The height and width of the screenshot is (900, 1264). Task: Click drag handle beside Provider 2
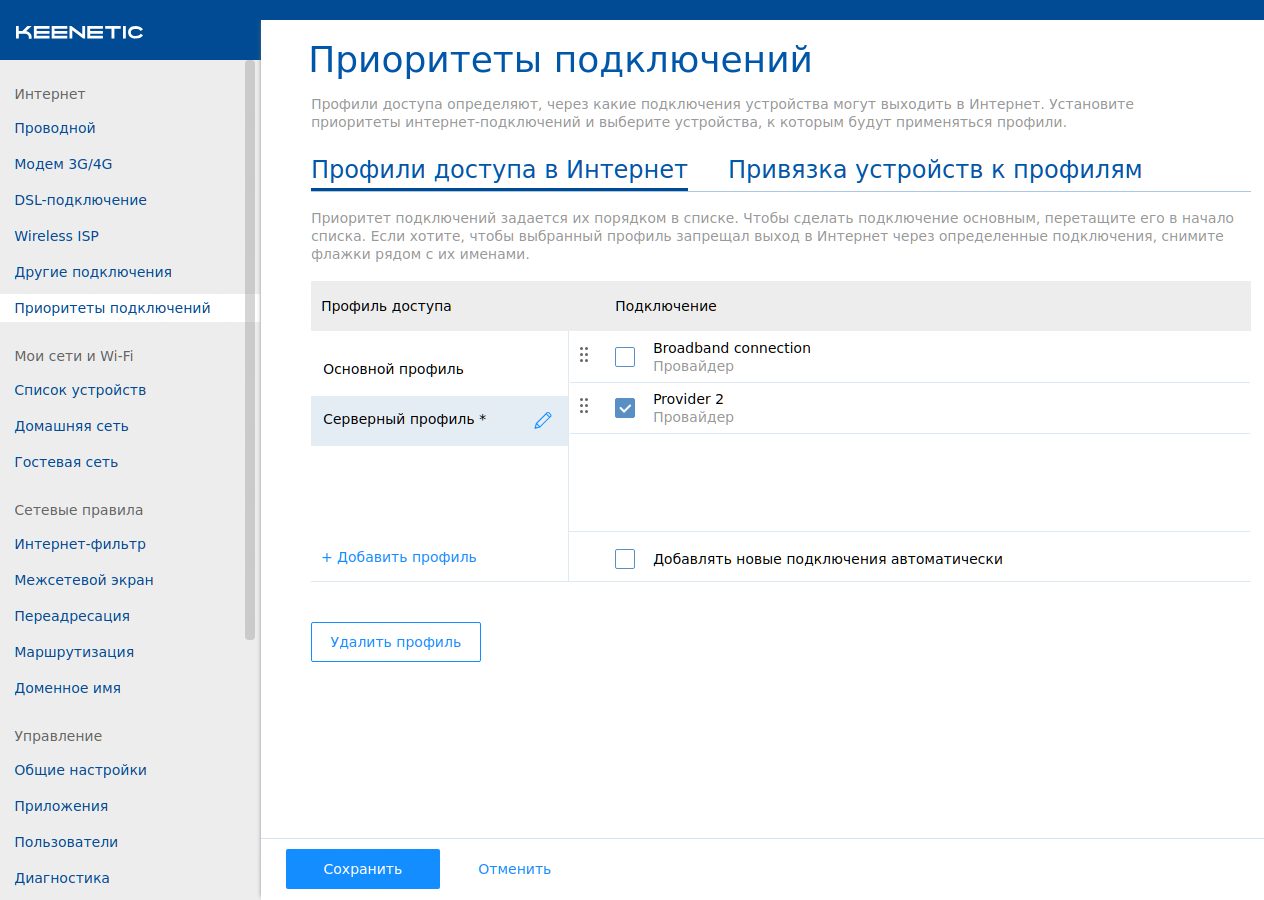pos(585,406)
